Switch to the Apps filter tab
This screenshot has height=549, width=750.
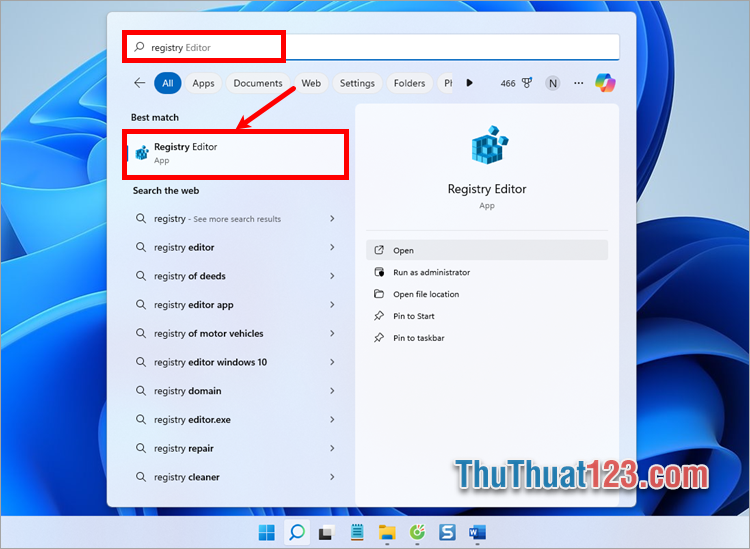tap(203, 83)
